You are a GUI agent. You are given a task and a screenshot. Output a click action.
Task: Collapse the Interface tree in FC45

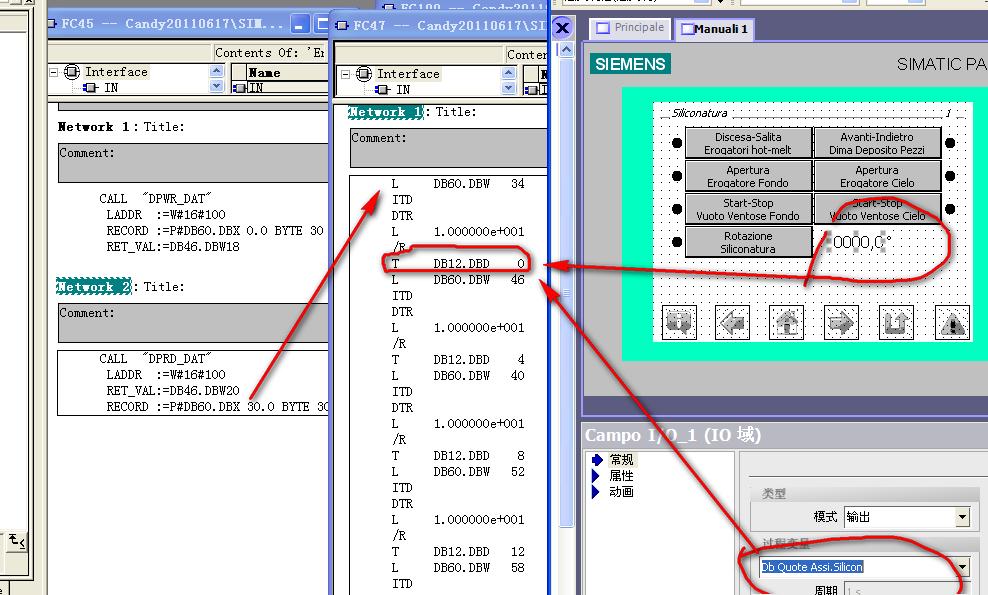54,72
